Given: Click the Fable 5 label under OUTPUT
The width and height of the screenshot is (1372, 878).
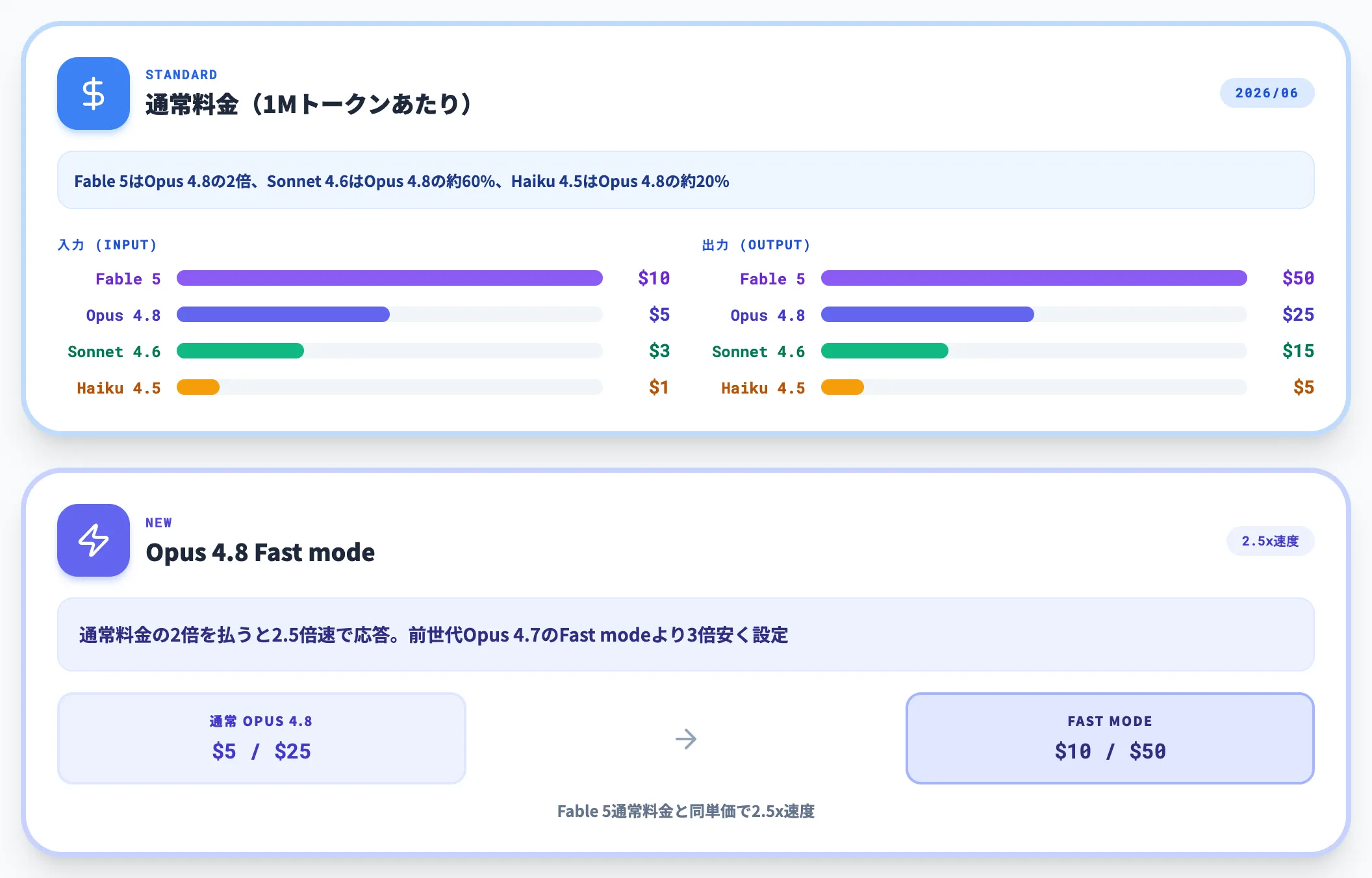Looking at the screenshot, I should [772, 279].
